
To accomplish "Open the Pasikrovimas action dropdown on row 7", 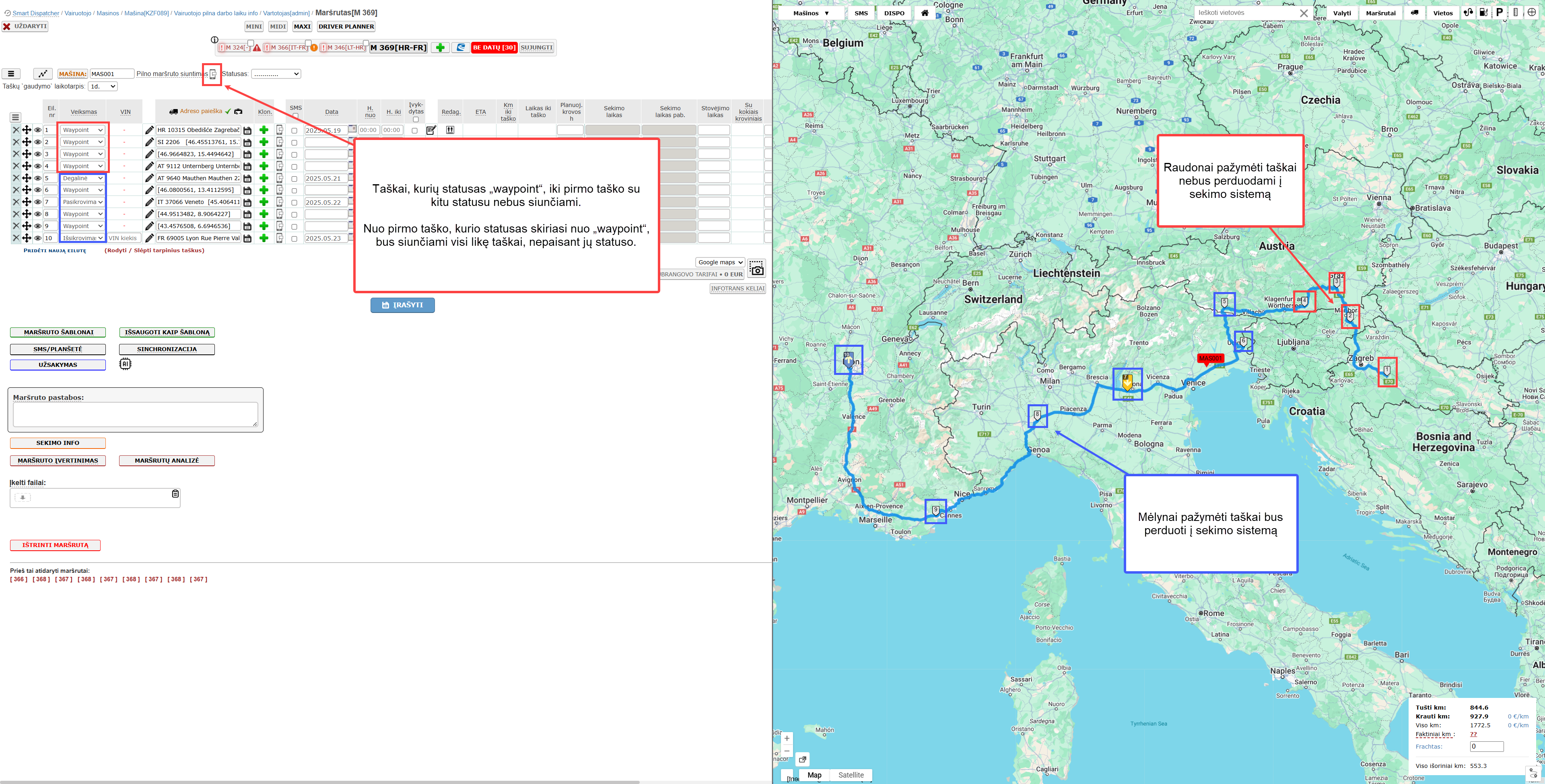I will [x=83, y=202].
